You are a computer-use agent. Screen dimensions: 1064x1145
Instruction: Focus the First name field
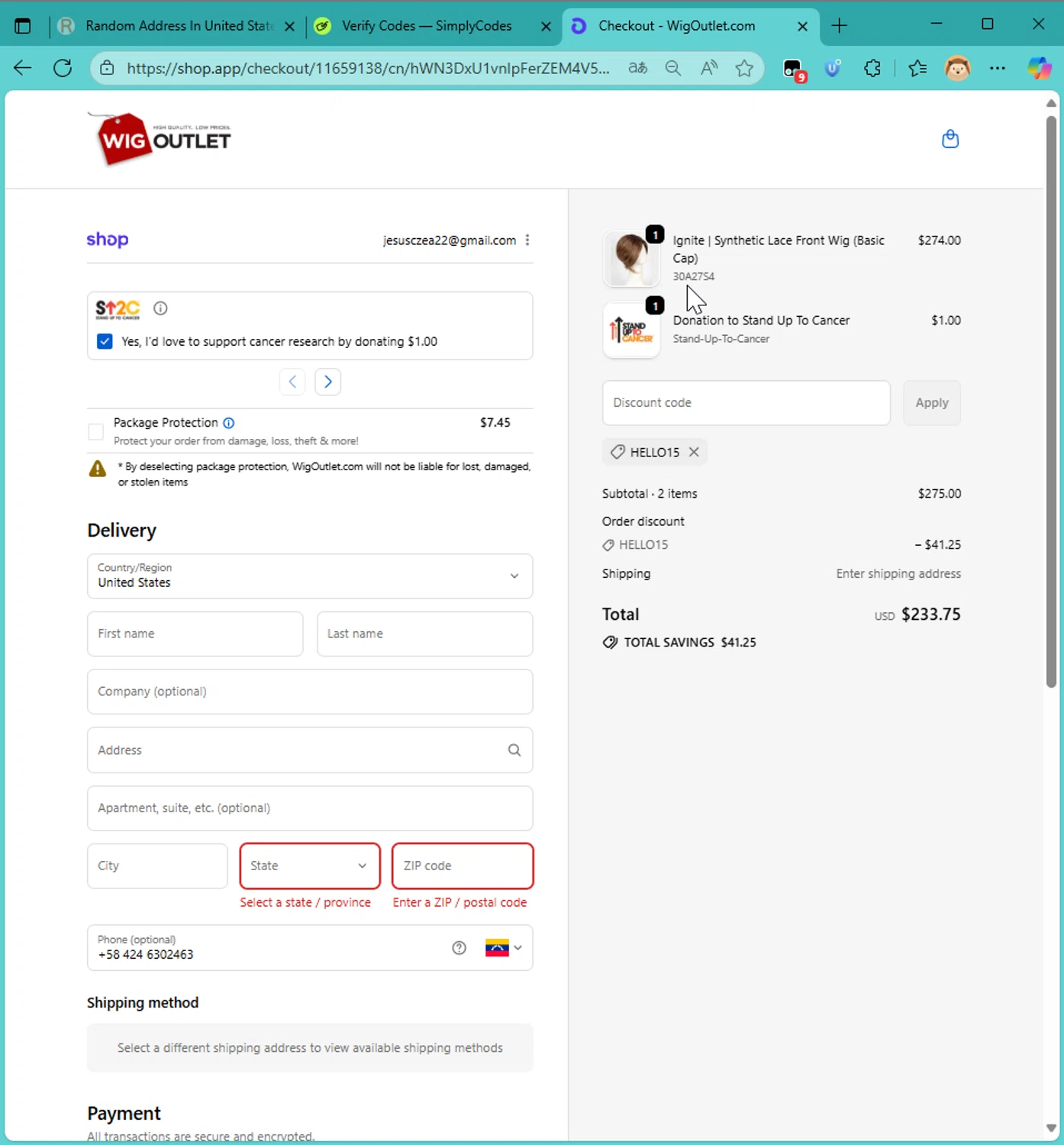coord(195,634)
